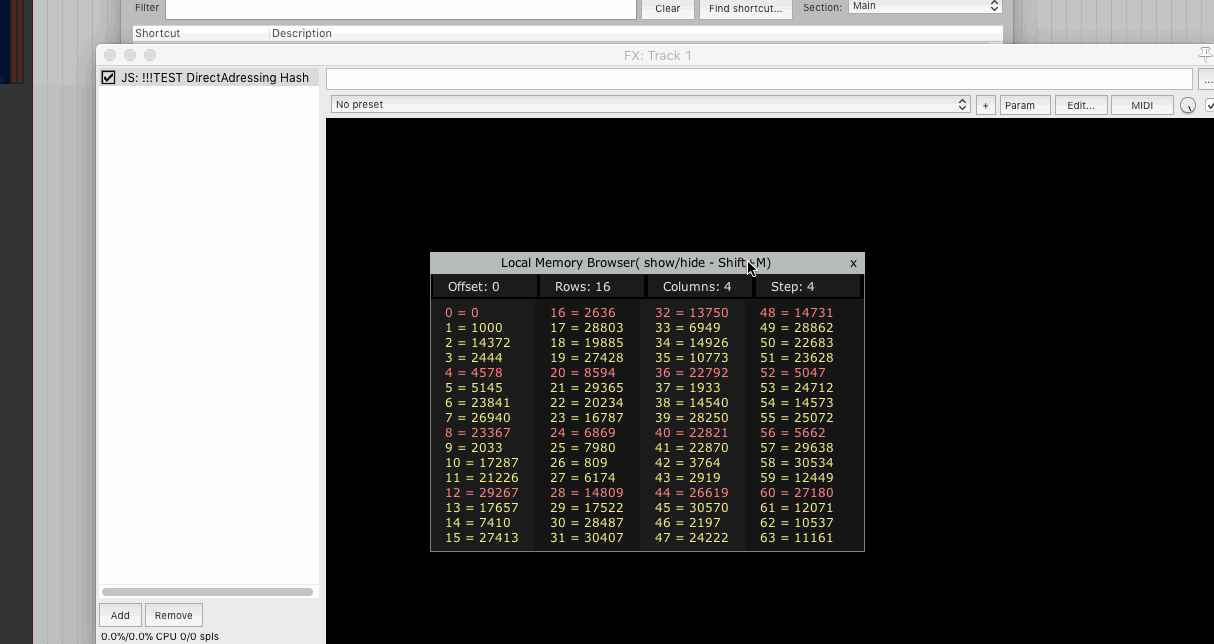The width and height of the screenshot is (1214, 644).
Task: Click memory cell '8 = 23367'
Action: pyautogui.click(x=478, y=433)
